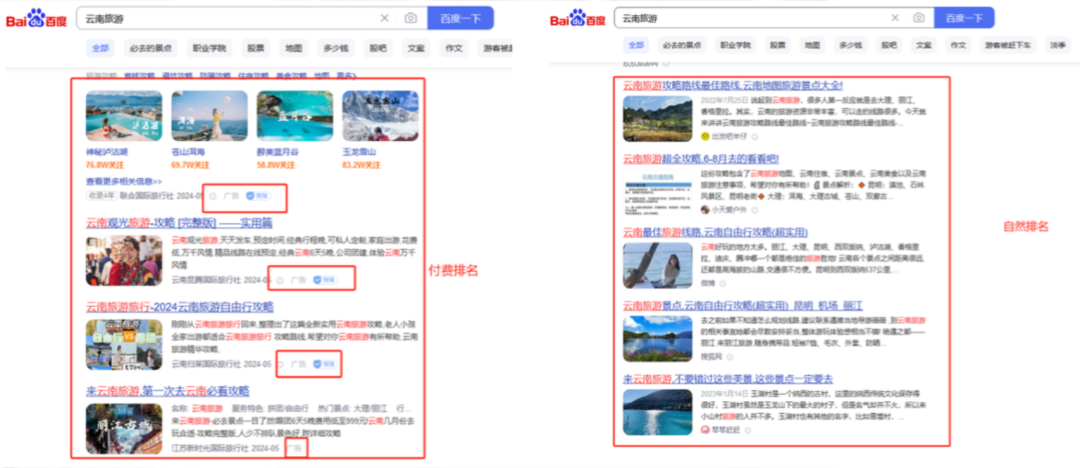The image size is (1080, 468).
Task: Select 必去的景点 tab in the left screenshot
Action: pos(149,48)
